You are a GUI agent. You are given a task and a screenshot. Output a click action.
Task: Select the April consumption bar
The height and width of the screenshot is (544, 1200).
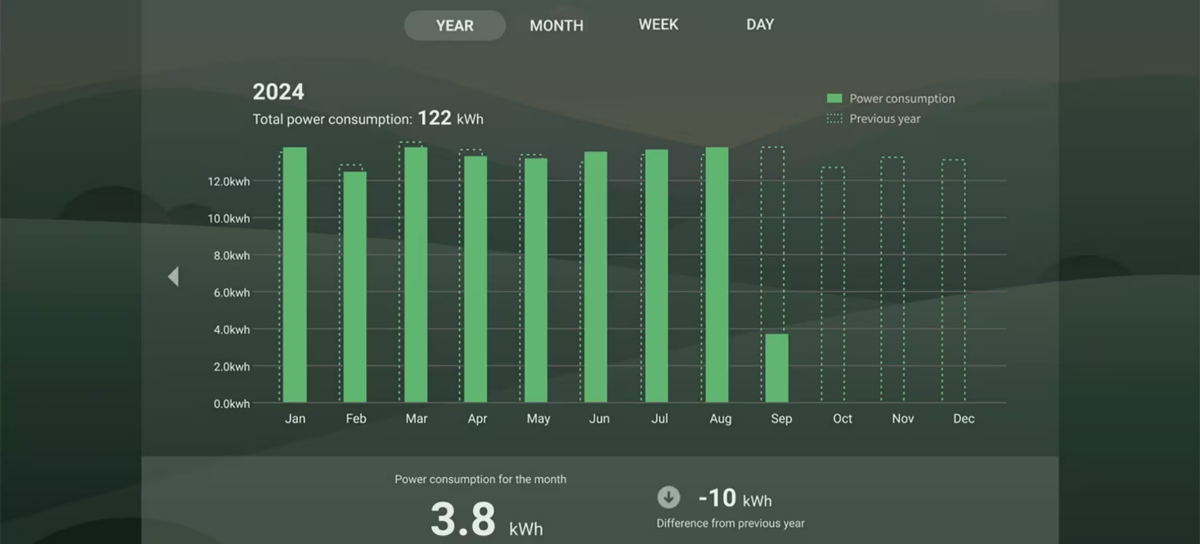pos(476,280)
